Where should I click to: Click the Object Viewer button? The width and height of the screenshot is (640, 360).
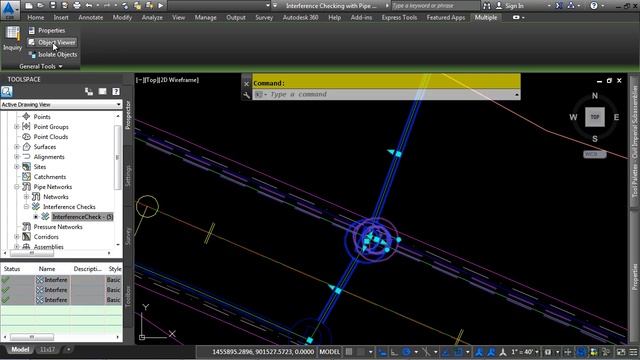point(52,42)
